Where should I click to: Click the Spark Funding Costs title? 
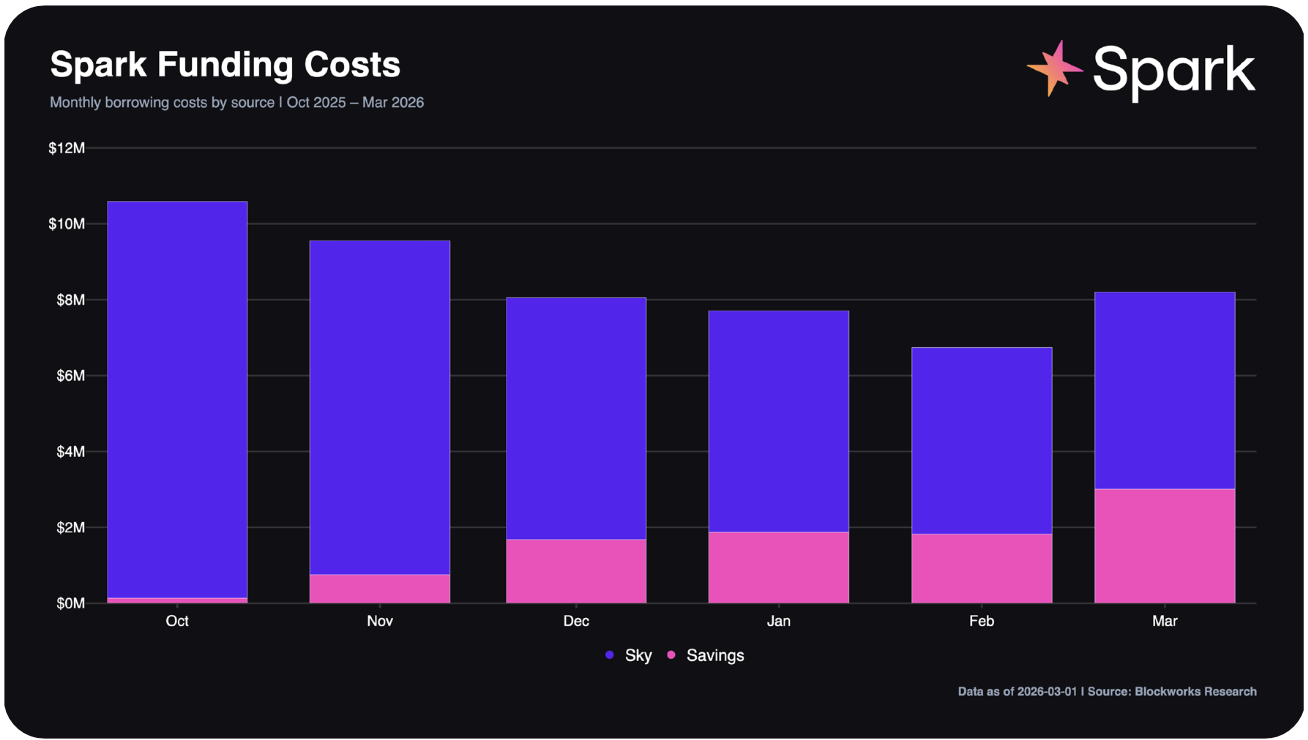click(x=225, y=65)
